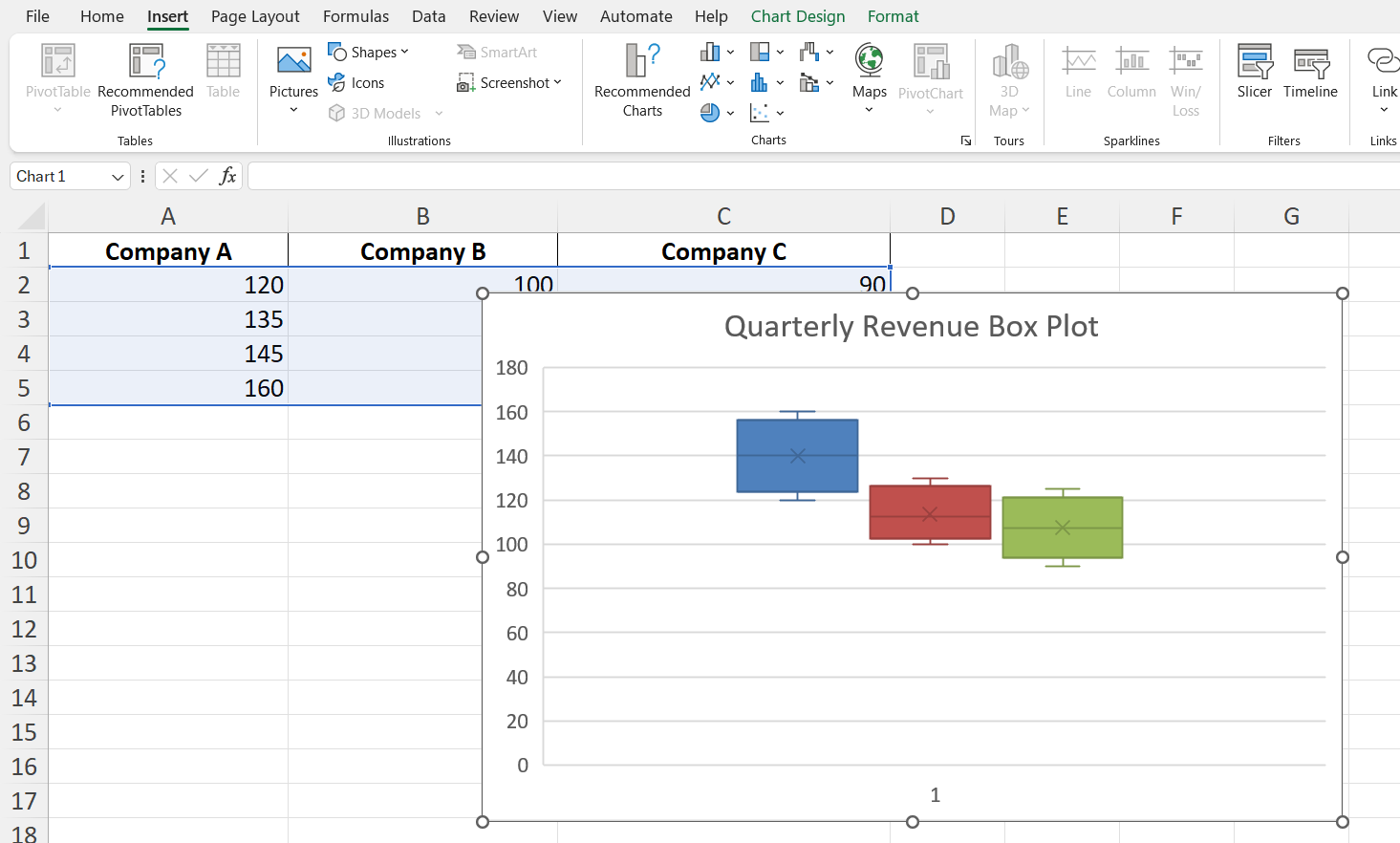The width and height of the screenshot is (1400, 843).
Task: Click the Recommended PivotTables button
Action: click(145, 80)
